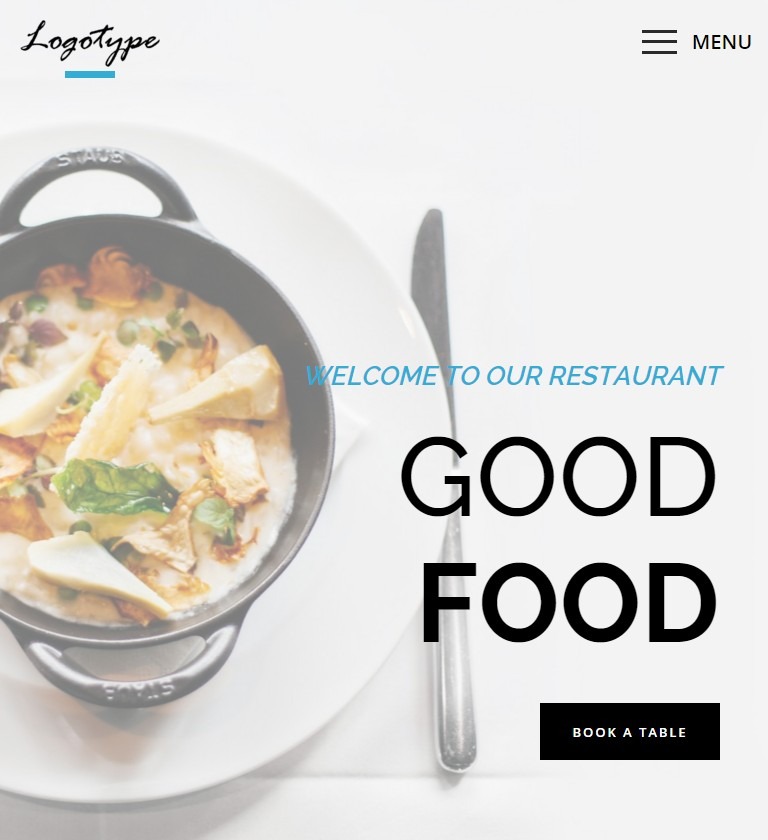Click the bold FOOD heading word
This screenshot has width=768, height=840.
click(569, 602)
